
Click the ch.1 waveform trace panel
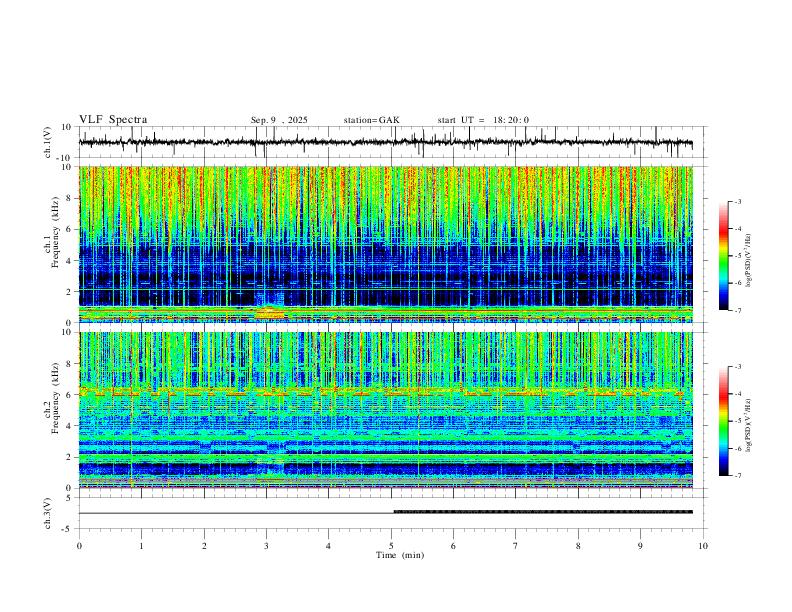point(392,142)
